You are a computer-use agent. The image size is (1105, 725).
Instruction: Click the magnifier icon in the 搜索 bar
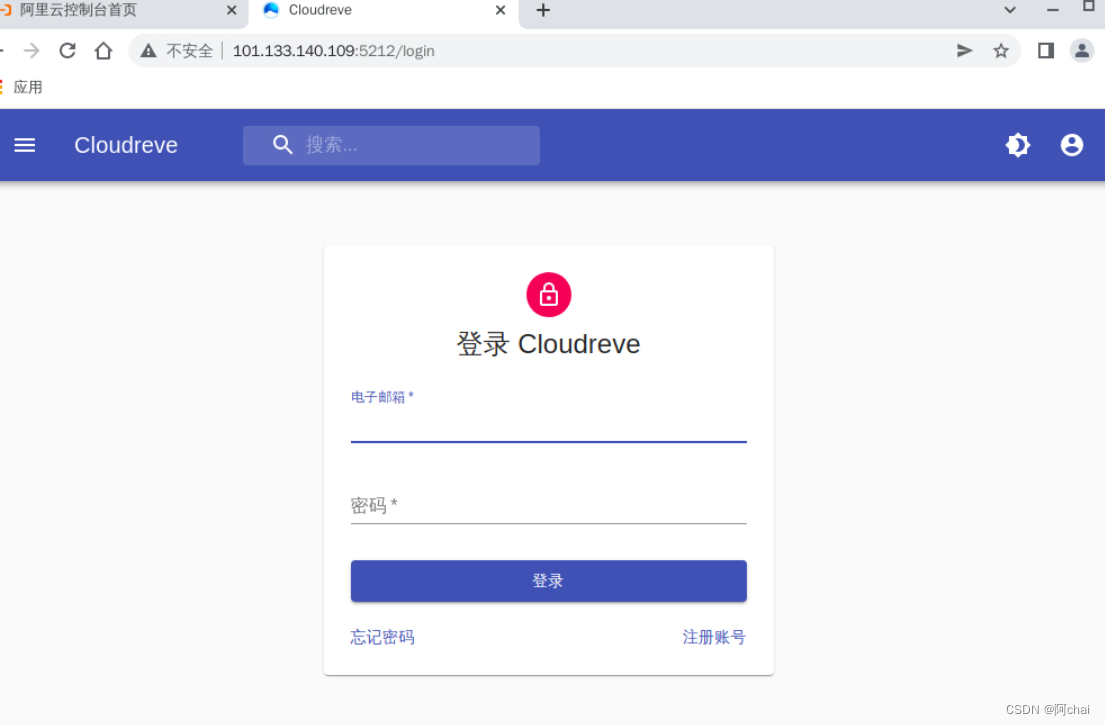click(x=283, y=145)
